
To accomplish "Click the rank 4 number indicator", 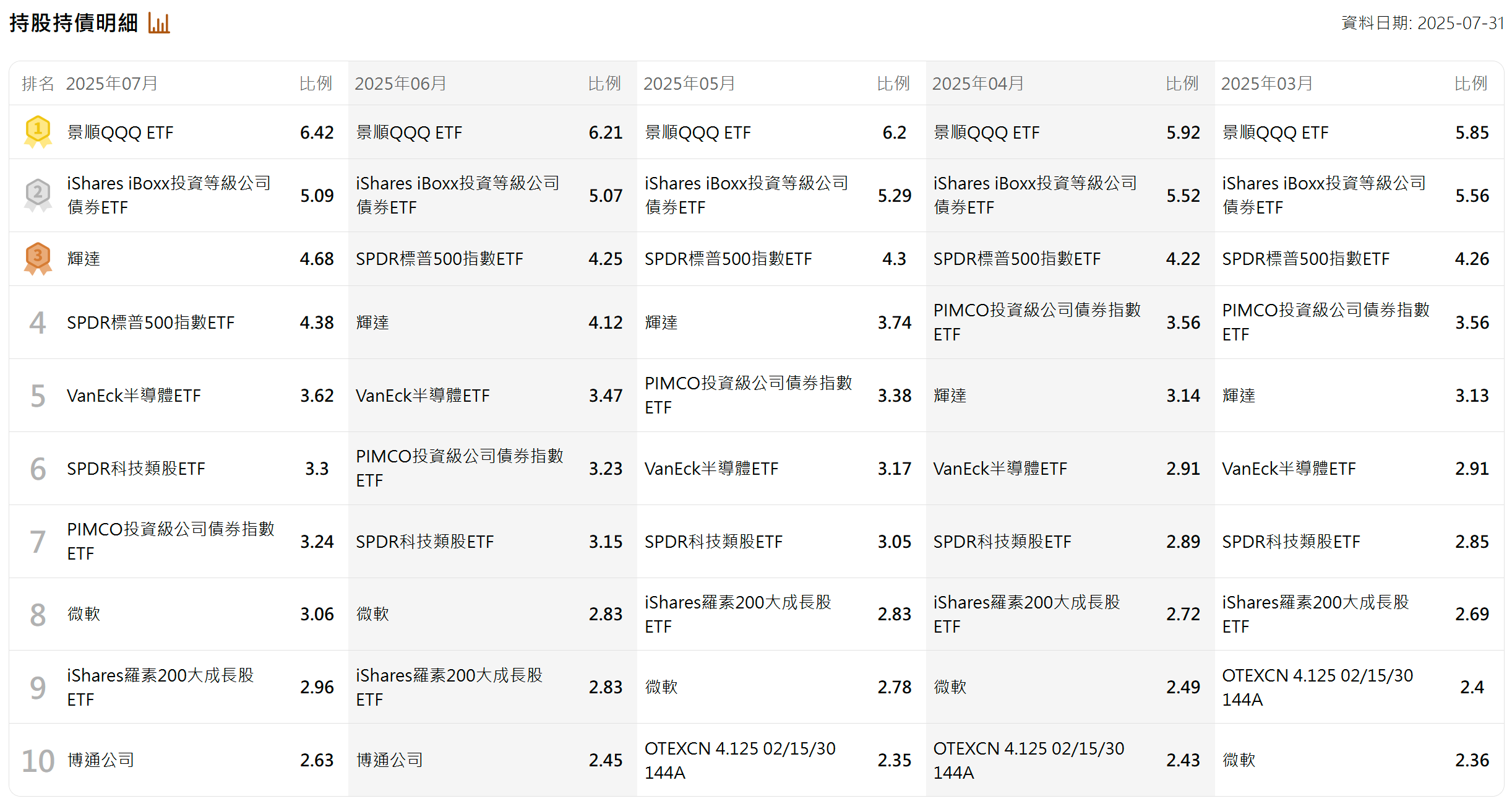I will tap(37, 322).
